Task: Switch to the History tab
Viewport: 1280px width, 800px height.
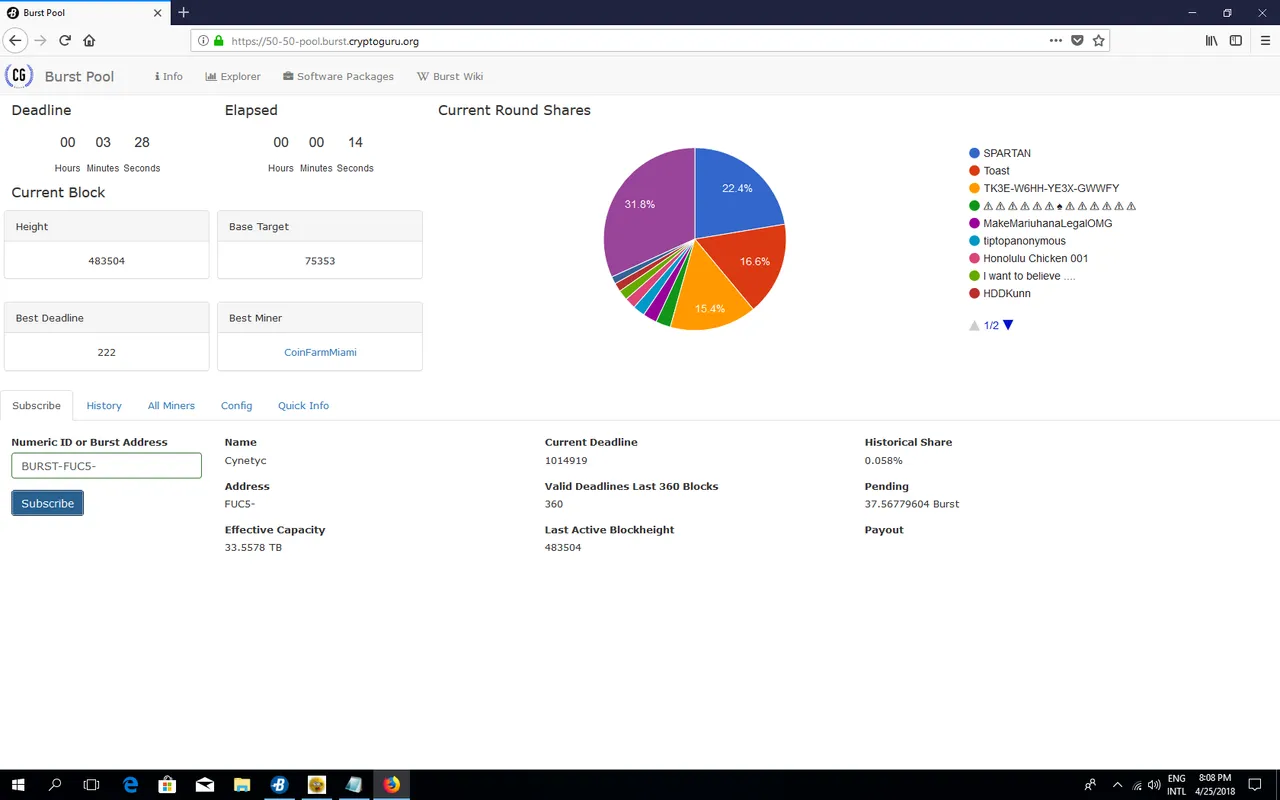Action: (104, 405)
